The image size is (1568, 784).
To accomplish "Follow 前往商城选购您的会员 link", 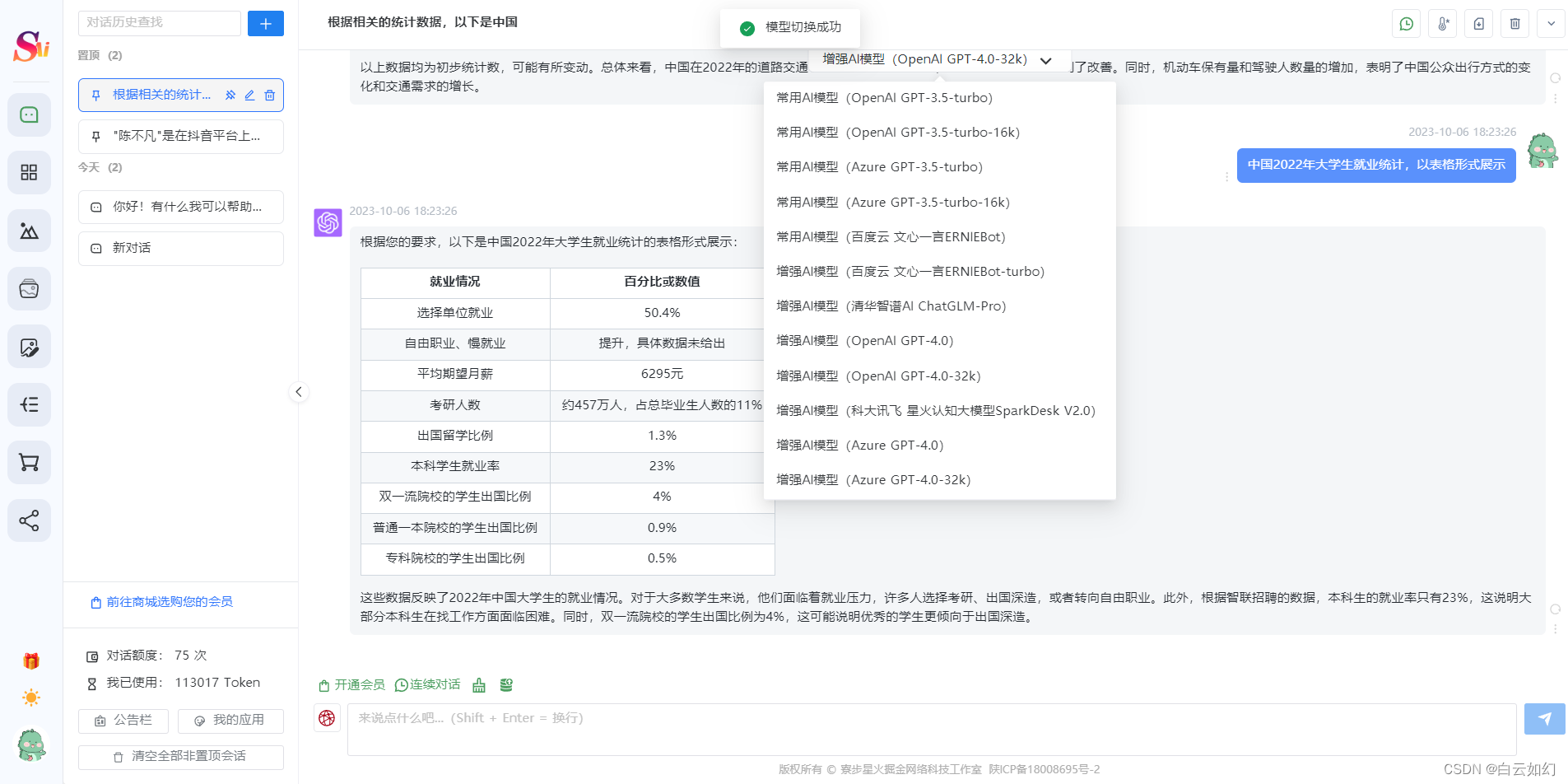I will pos(162,602).
